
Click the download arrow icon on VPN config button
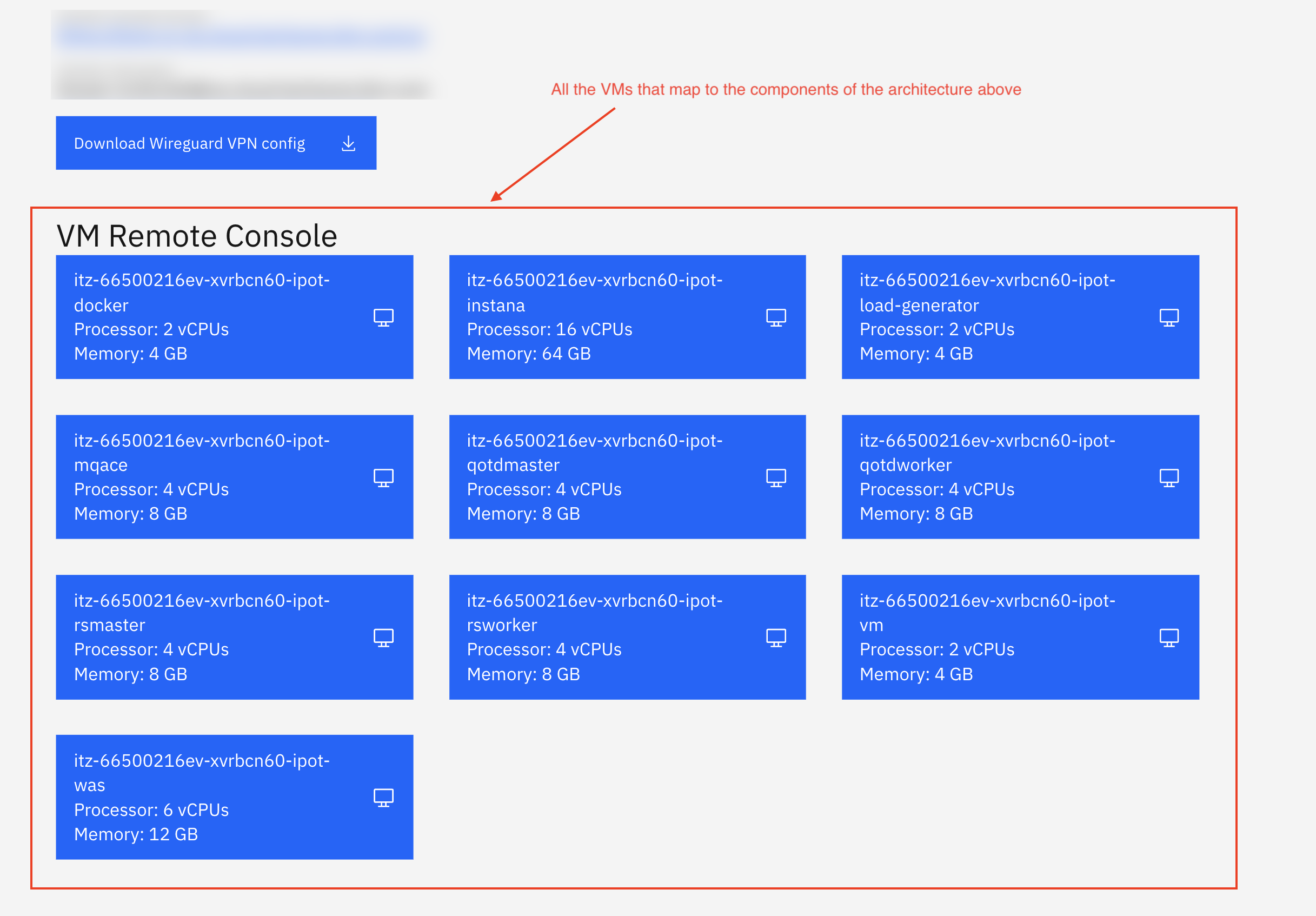point(348,143)
